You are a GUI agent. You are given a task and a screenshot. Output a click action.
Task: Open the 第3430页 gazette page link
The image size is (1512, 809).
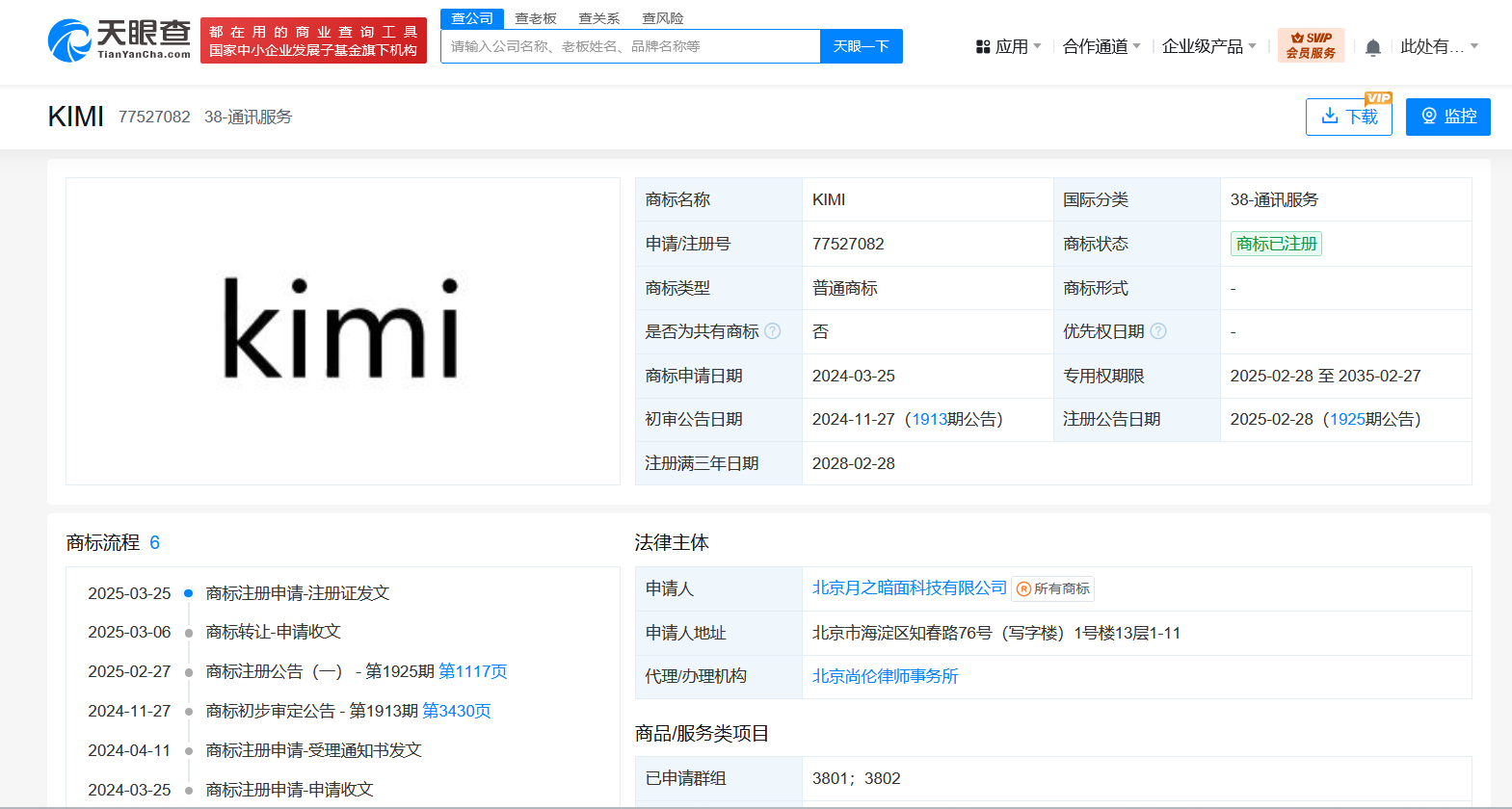[x=457, y=711]
